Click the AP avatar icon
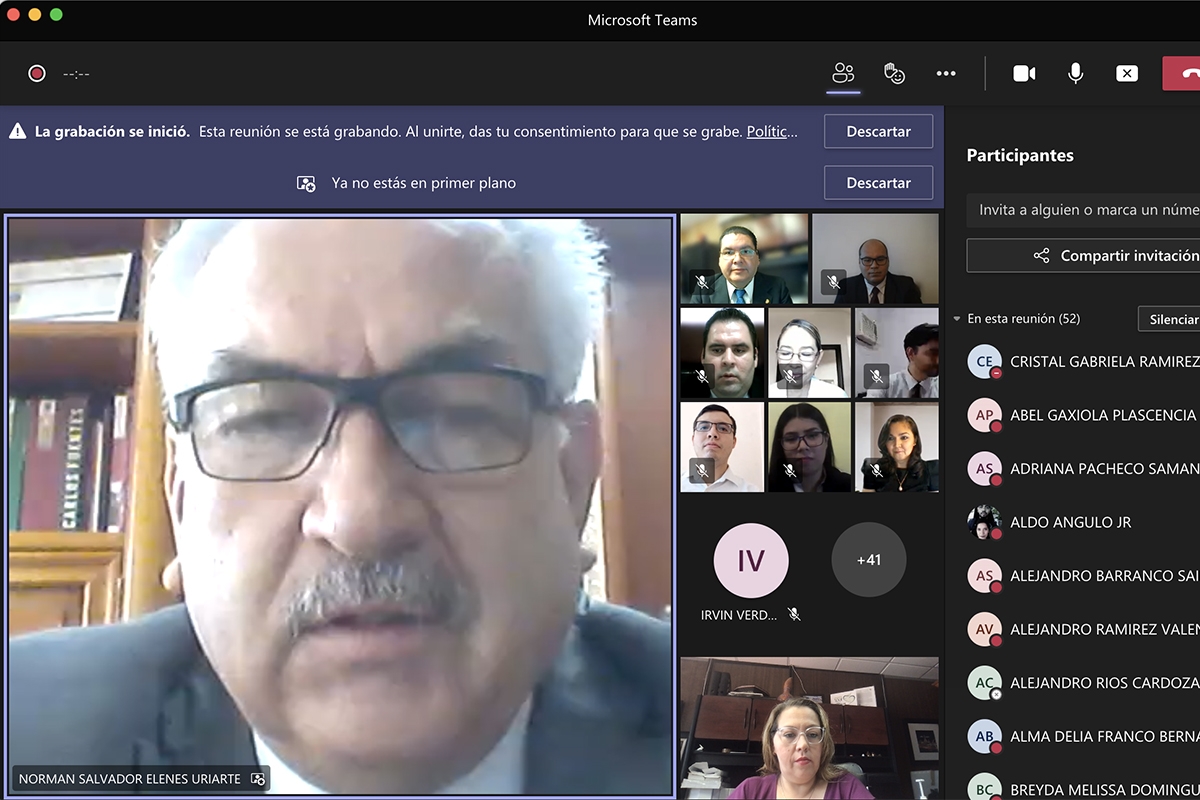The width and height of the screenshot is (1200, 800). 985,415
